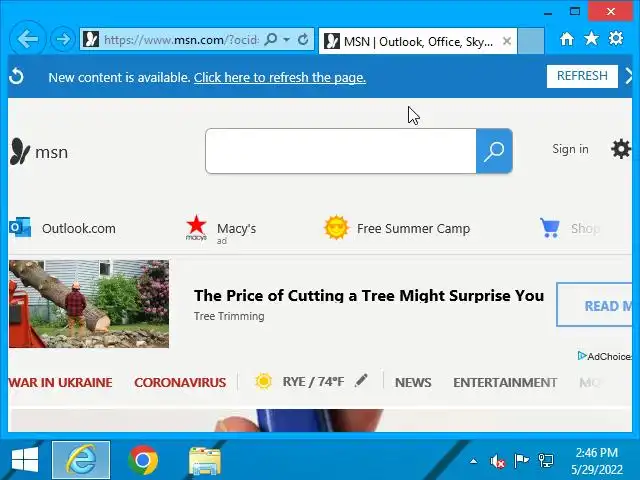This screenshot has width=640, height=480.
Task: Open the Action Center flag tray icon
Action: coord(521,460)
